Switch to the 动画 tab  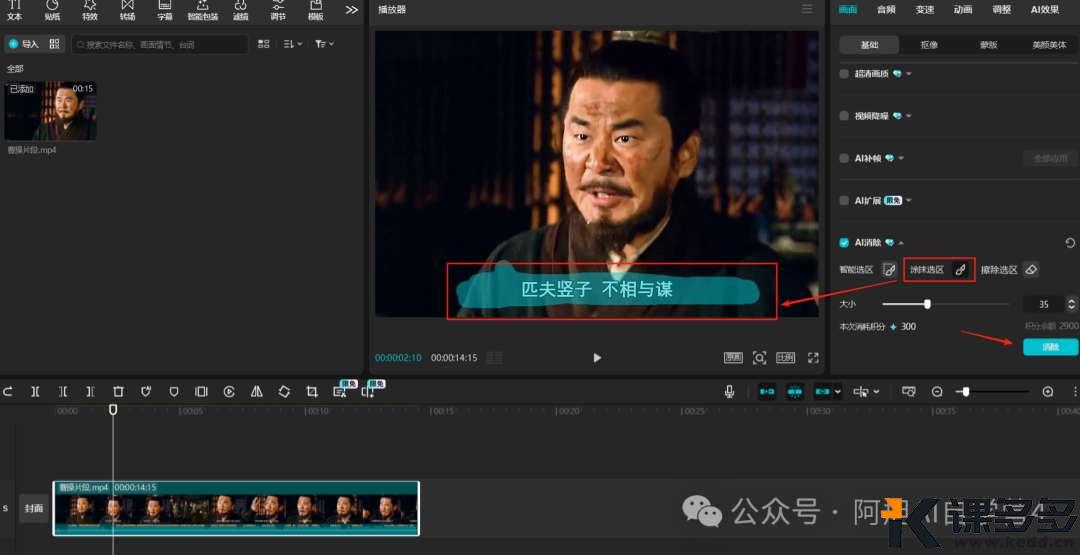[x=963, y=10]
